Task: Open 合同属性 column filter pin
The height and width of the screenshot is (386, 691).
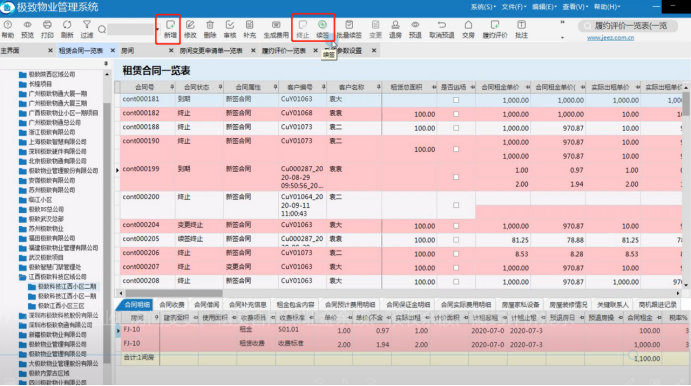Action: coord(275,87)
